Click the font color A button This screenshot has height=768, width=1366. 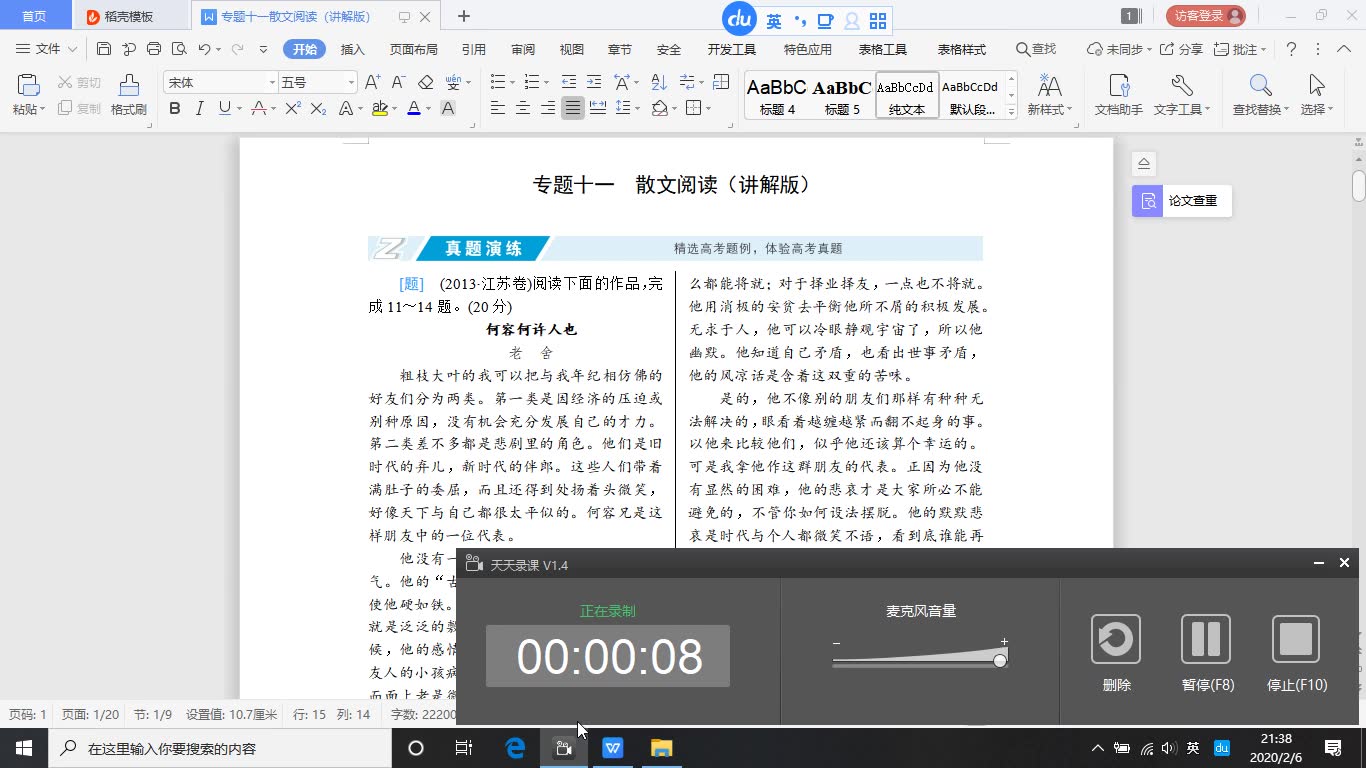pos(413,108)
